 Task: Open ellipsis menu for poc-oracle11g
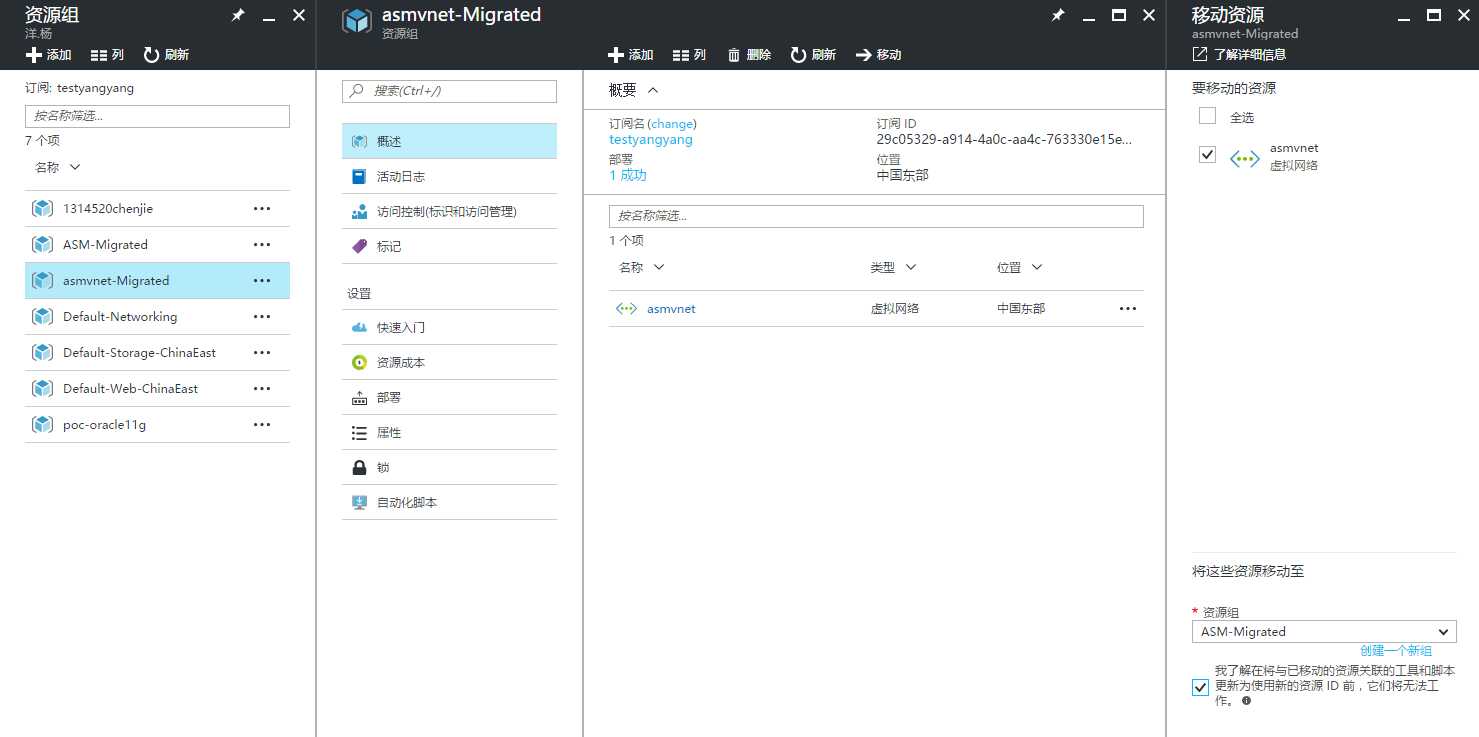(x=262, y=425)
